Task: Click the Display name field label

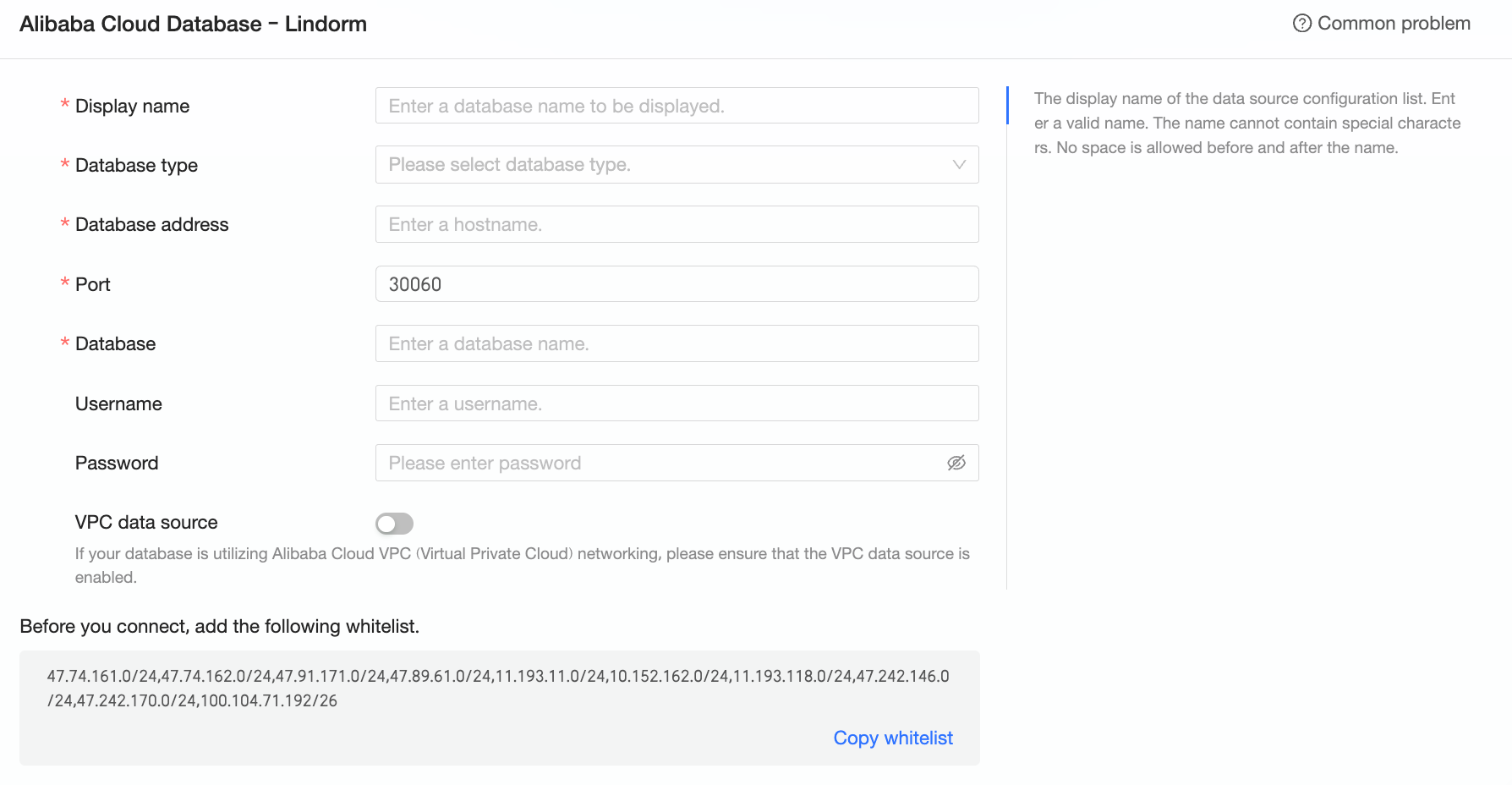Action: tap(132, 106)
